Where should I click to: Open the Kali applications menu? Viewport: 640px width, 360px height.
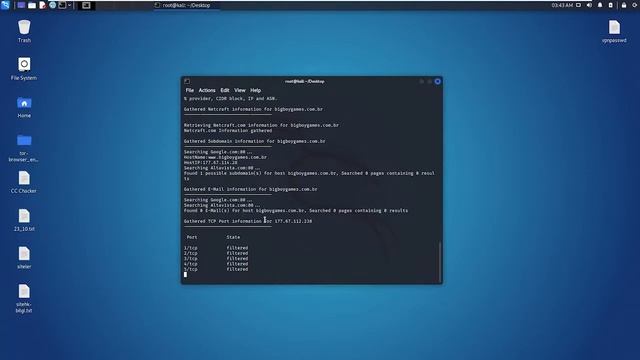(x=5, y=5)
